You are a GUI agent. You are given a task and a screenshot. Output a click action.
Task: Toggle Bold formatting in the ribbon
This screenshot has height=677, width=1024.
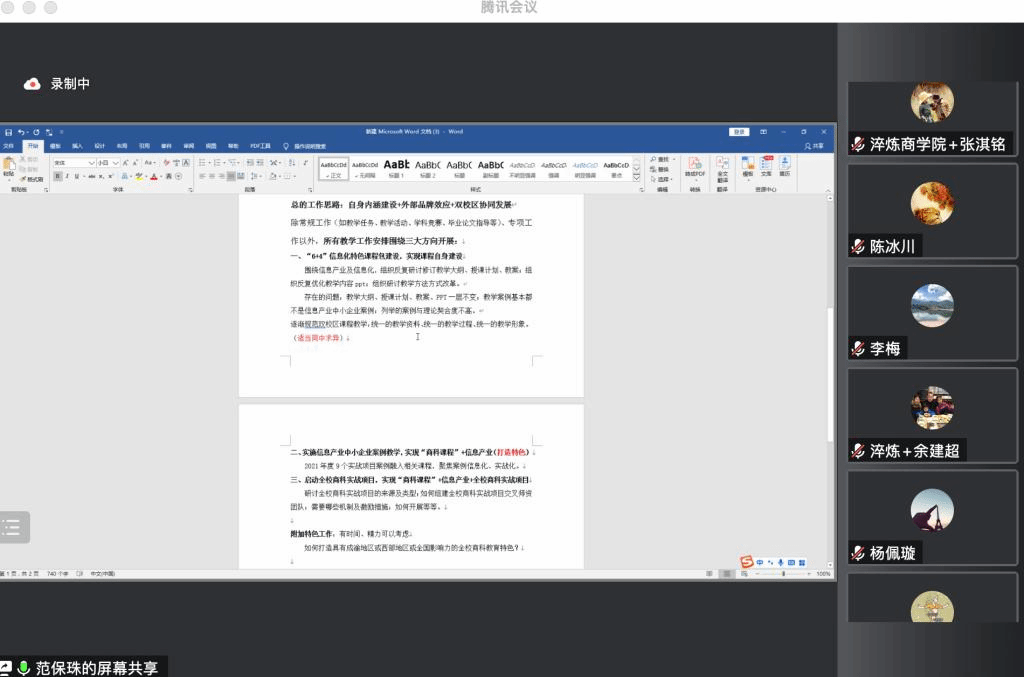click(58, 176)
